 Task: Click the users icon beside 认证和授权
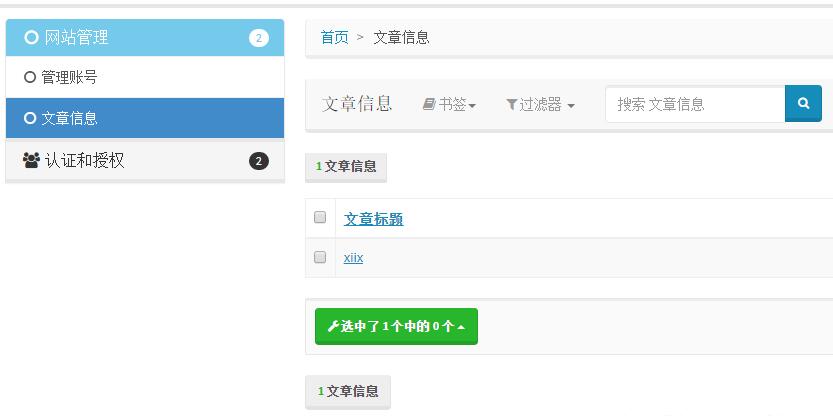tap(31, 160)
